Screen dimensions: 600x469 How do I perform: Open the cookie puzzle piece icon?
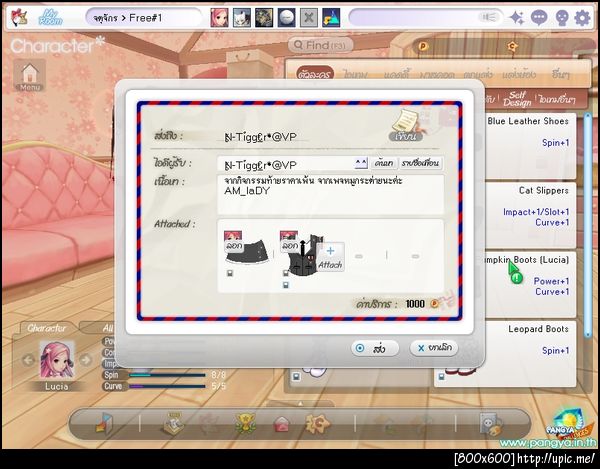pyautogui.click(x=318, y=423)
